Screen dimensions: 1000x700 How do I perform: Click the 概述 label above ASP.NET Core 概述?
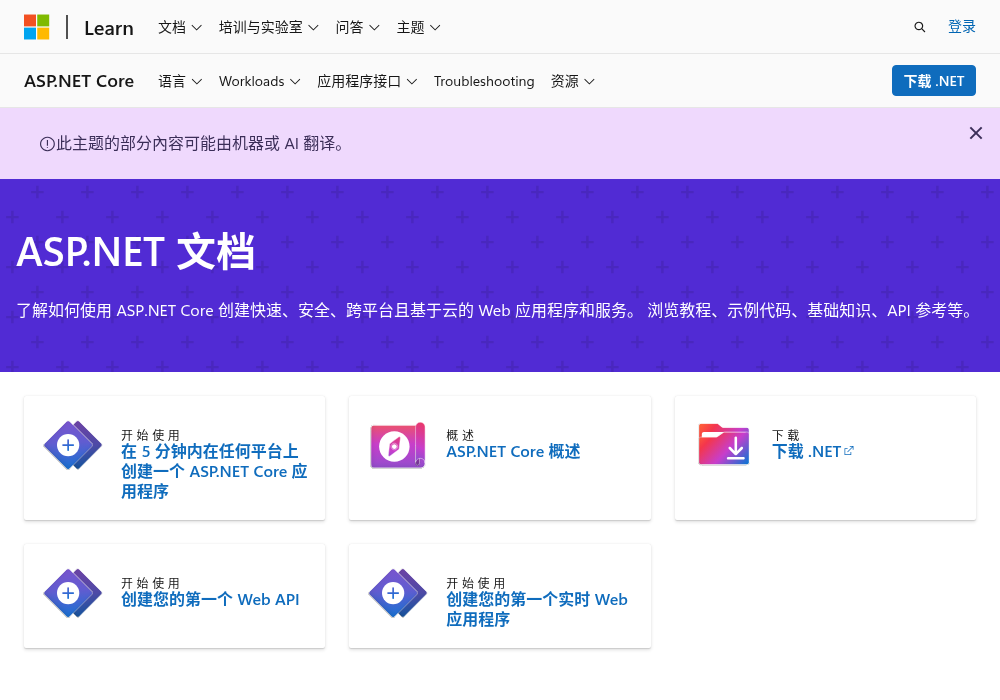(x=460, y=435)
